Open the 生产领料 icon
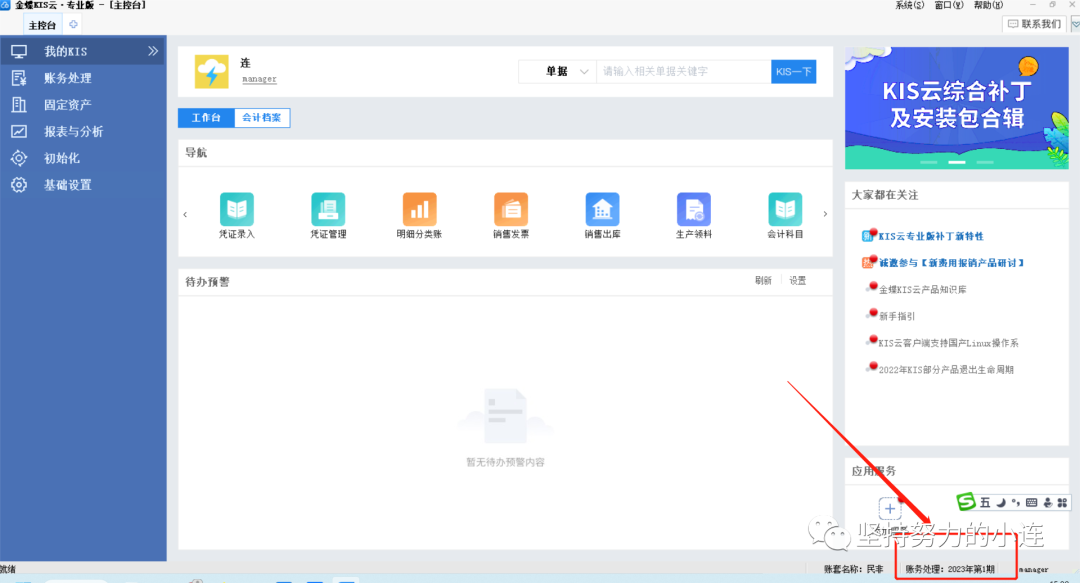This screenshot has width=1080, height=583. pyautogui.click(x=693, y=210)
